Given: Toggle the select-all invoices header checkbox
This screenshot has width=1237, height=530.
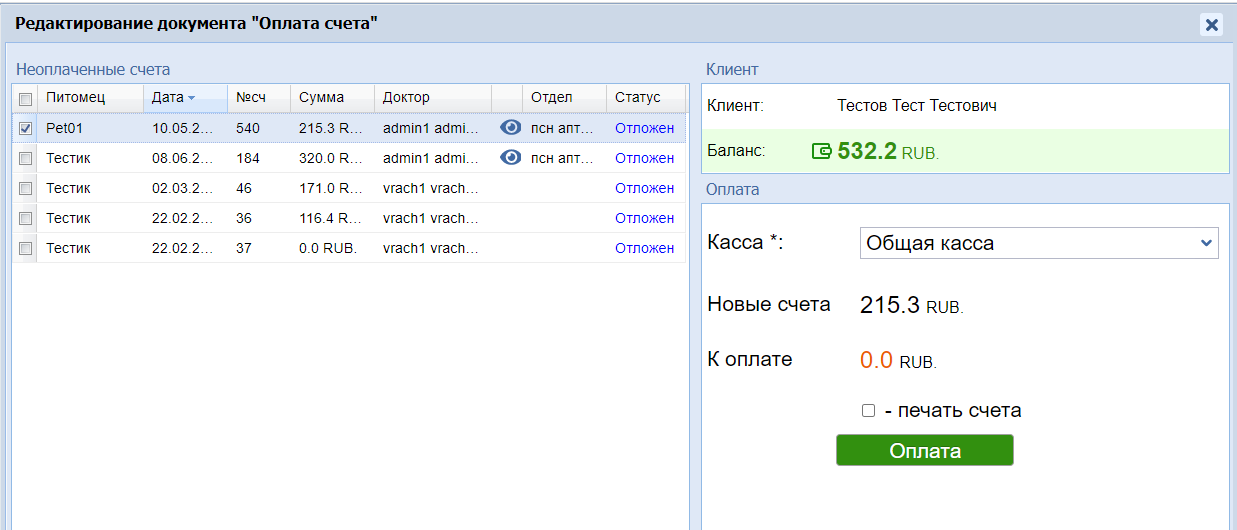Looking at the screenshot, I should coord(26,98).
